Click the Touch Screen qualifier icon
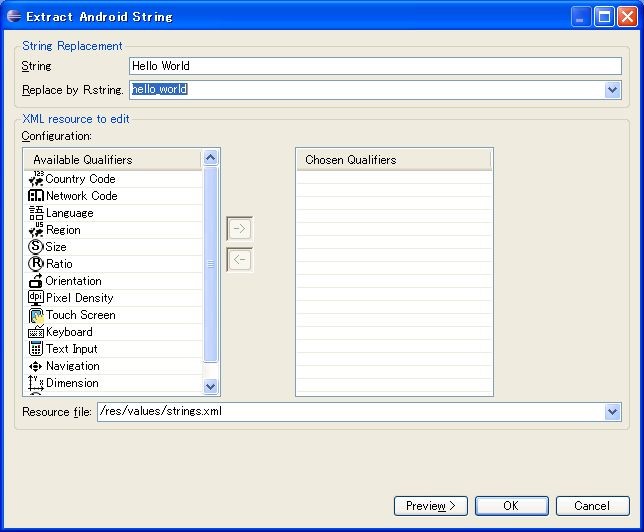Image resolution: width=644 pixels, height=532 pixels. point(36,315)
